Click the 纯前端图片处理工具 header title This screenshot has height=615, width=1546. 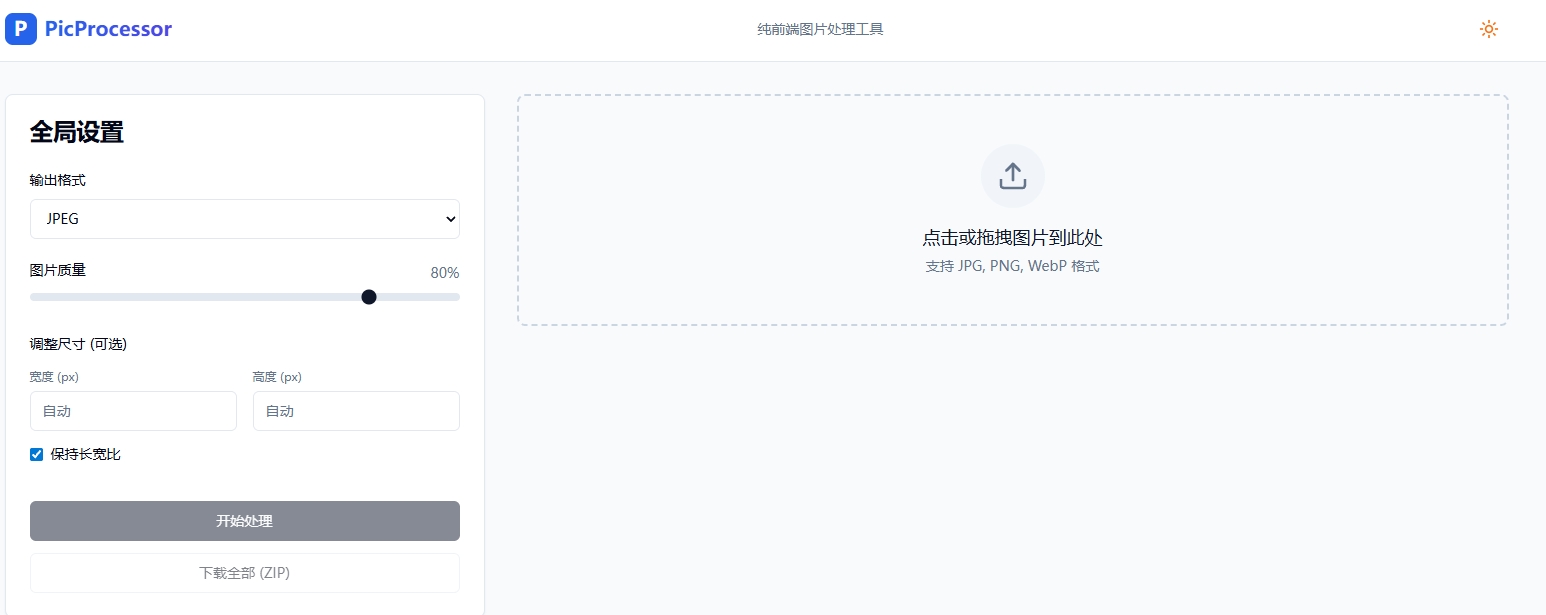tap(820, 29)
